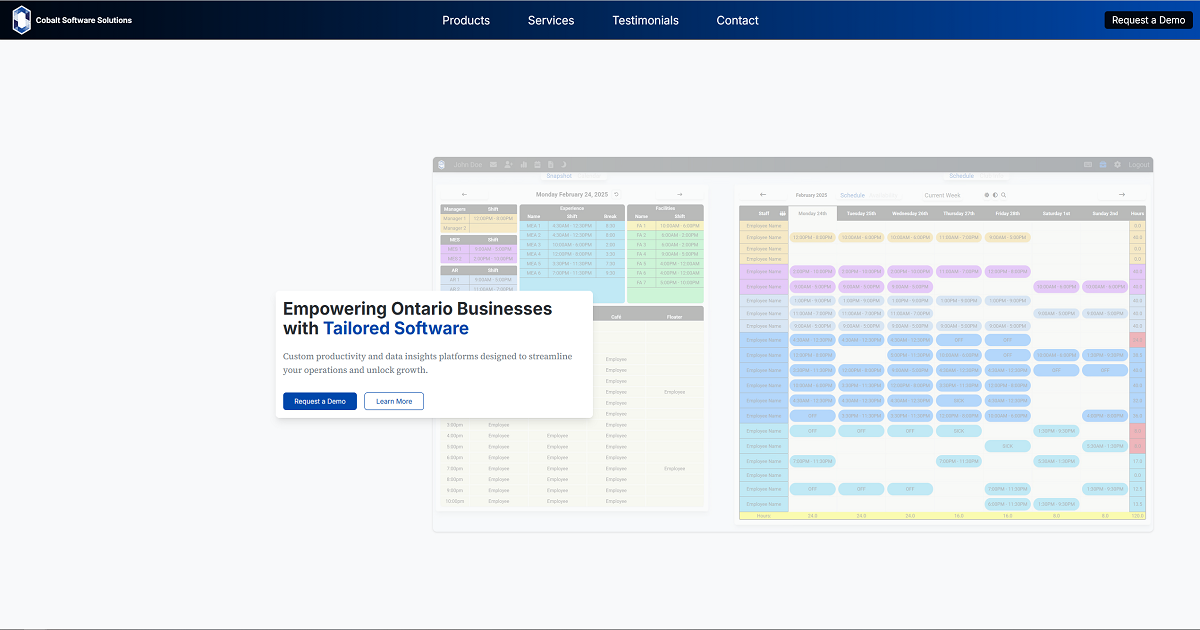Select the Monday 24th column header
The width and height of the screenshot is (1200, 630).
(x=810, y=213)
